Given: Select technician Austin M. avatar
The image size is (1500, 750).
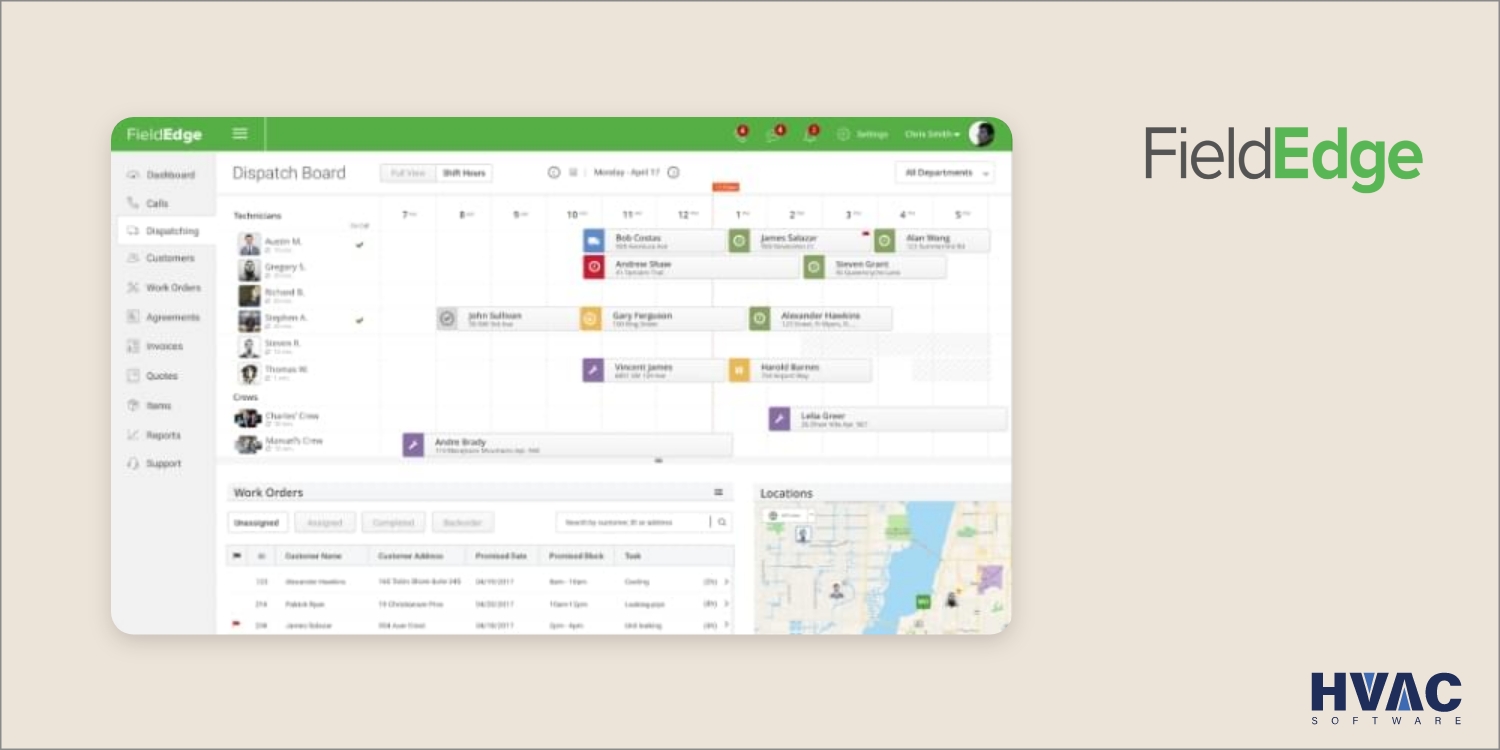Looking at the screenshot, I should click(x=249, y=244).
